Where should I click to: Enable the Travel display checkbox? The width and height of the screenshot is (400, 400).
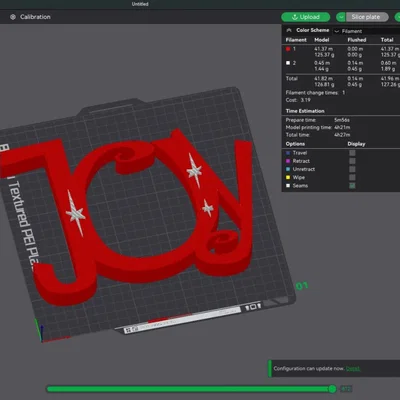pyautogui.click(x=352, y=153)
